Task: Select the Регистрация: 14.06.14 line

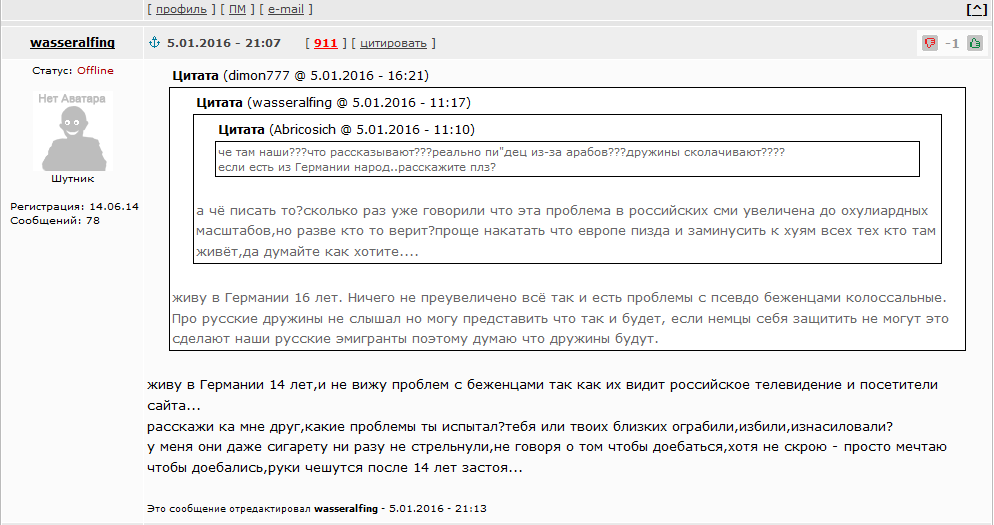Action: [x=74, y=207]
